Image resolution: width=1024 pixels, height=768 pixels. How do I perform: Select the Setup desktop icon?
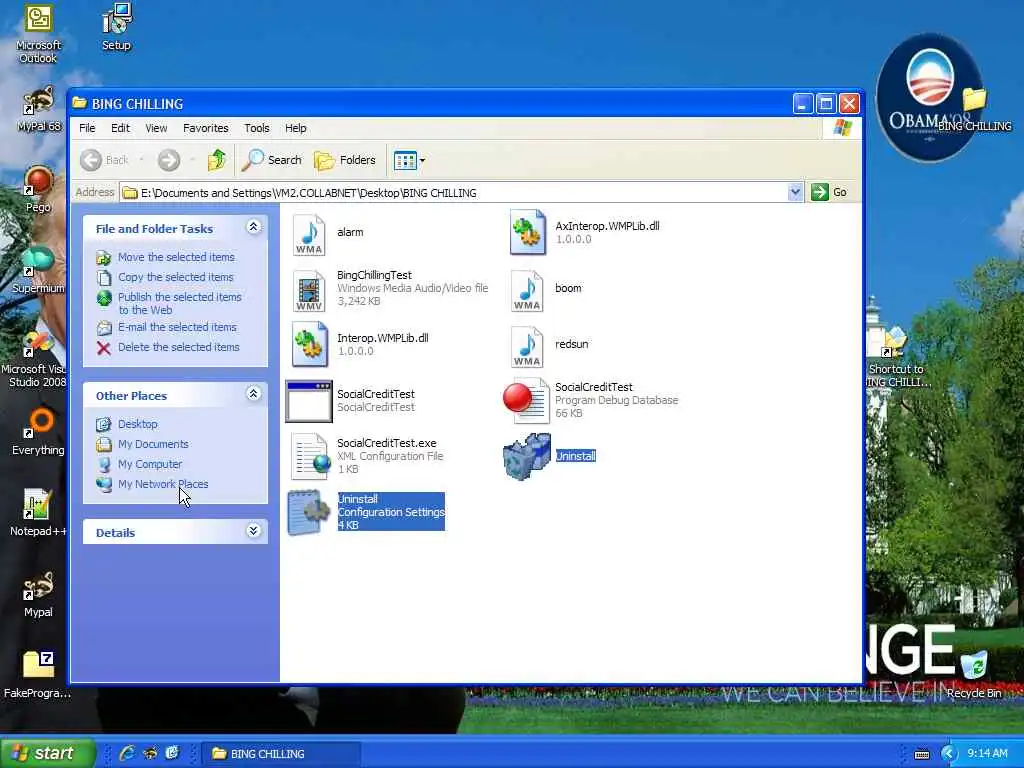116,27
